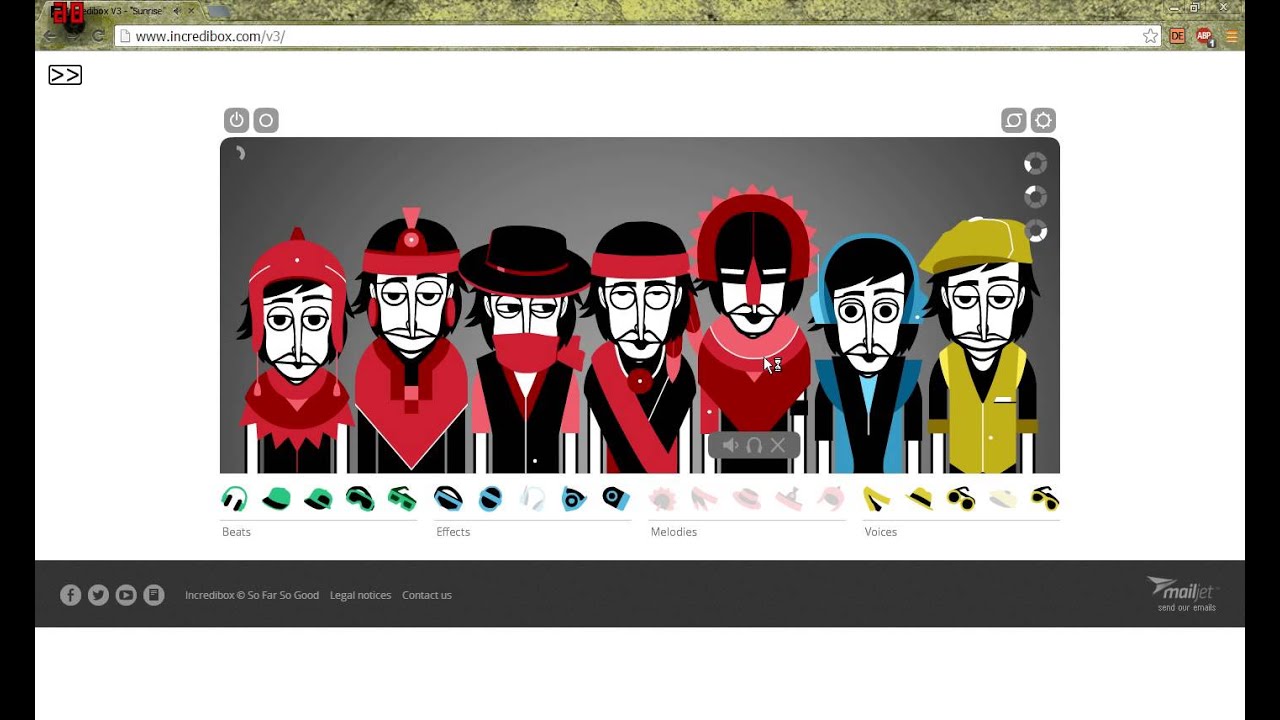The image size is (1280, 720).
Task: Pick the blue hood effect icon
Action: pos(616,498)
